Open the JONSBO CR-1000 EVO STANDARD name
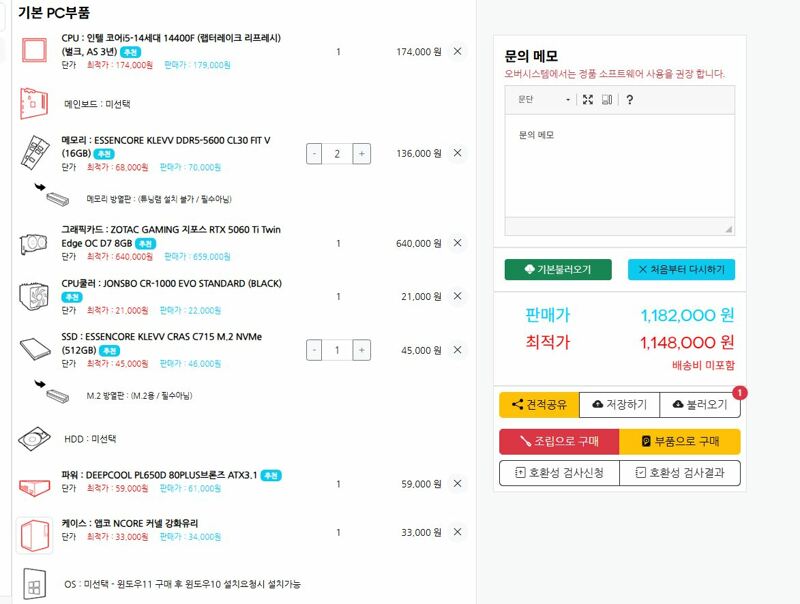Screen dimensions: 800x604 tap(171, 283)
